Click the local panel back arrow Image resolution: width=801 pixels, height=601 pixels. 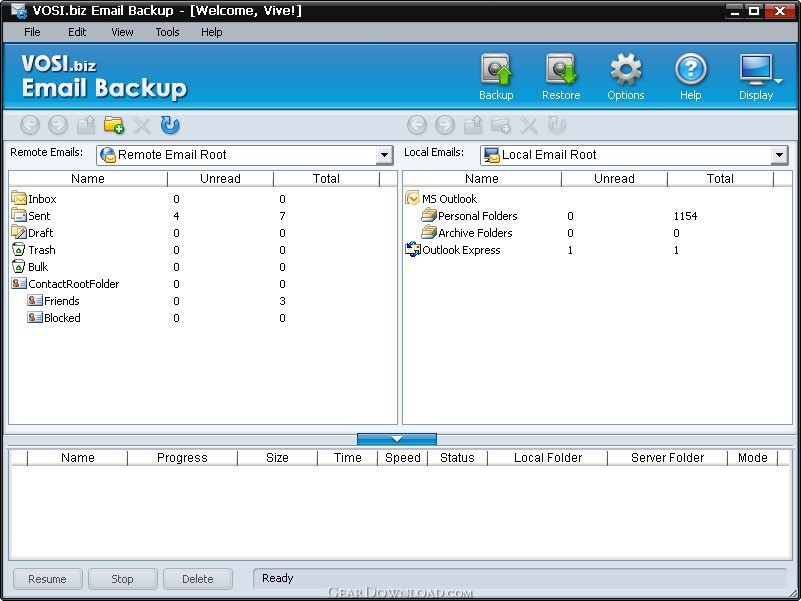(417, 125)
